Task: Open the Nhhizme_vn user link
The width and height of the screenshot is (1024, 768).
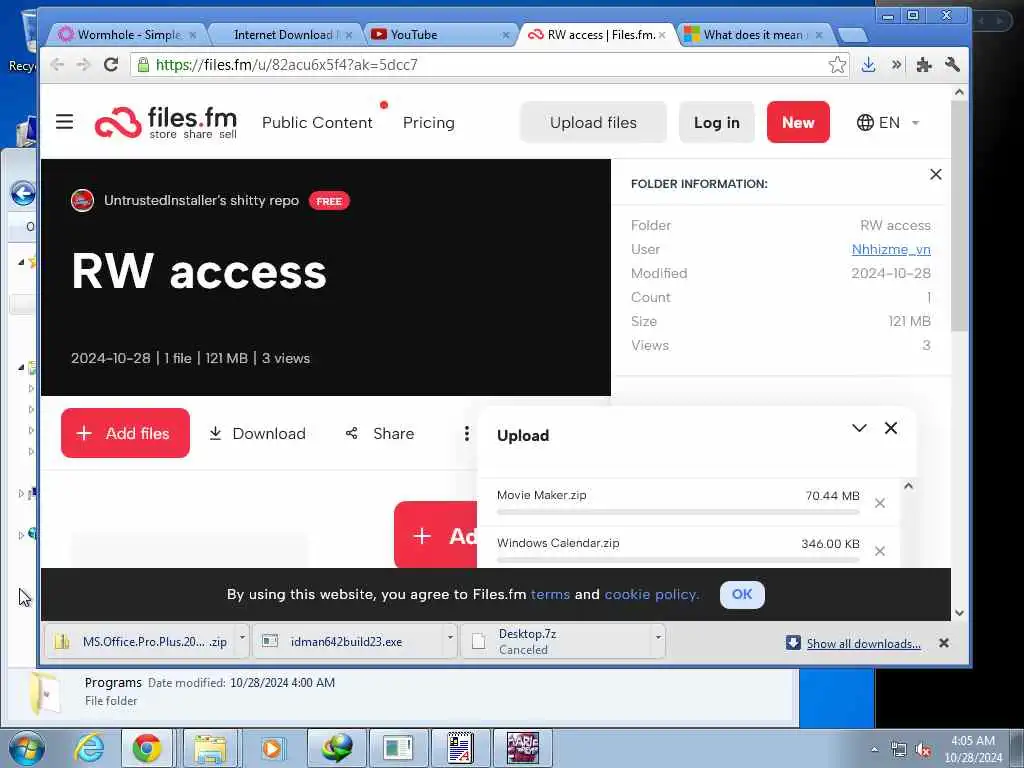Action: point(891,249)
